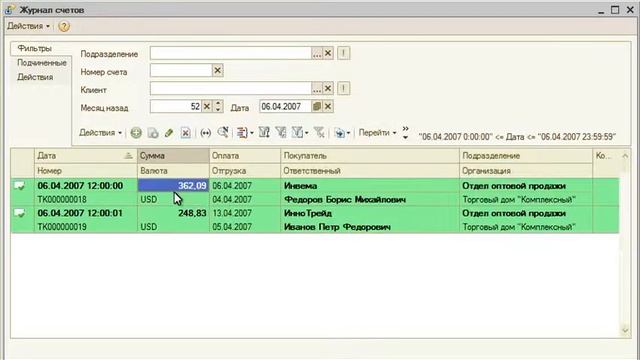Image resolution: width=640 pixels, height=360 pixels.
Task: Click the document icon of row ТК000000019
Action: point(20,213)
